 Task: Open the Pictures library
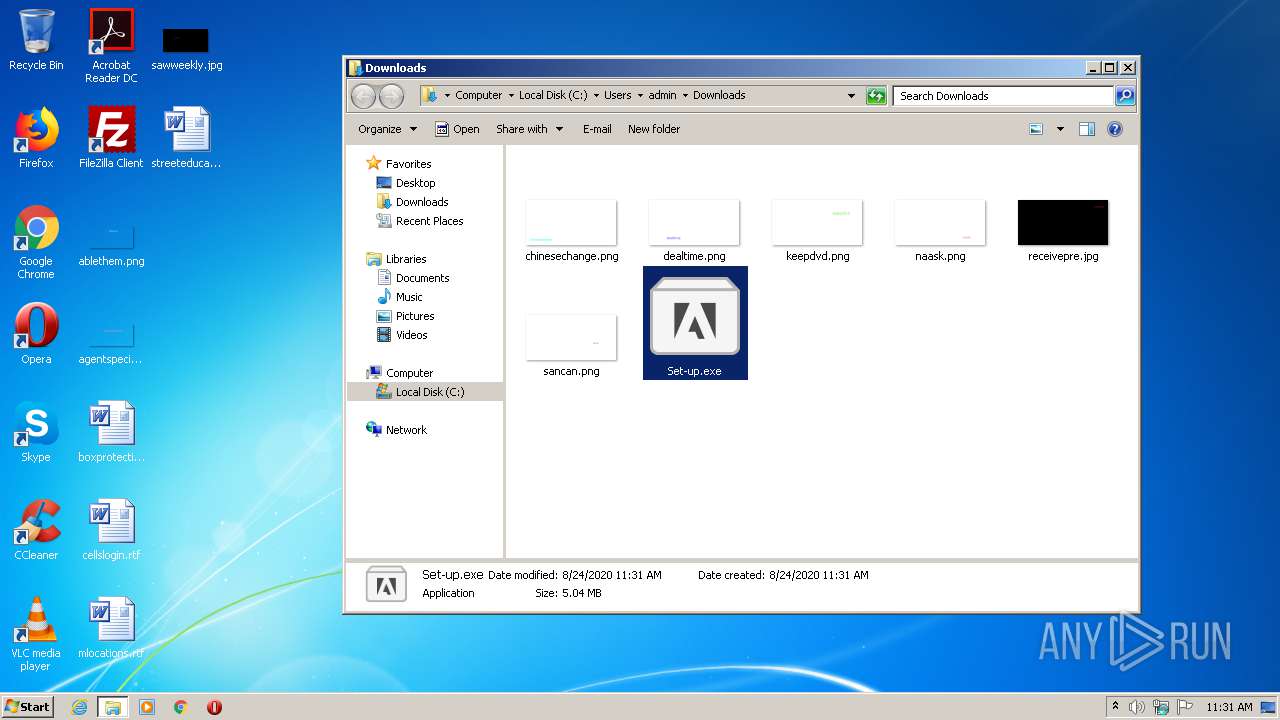click(x=415, y=316)
